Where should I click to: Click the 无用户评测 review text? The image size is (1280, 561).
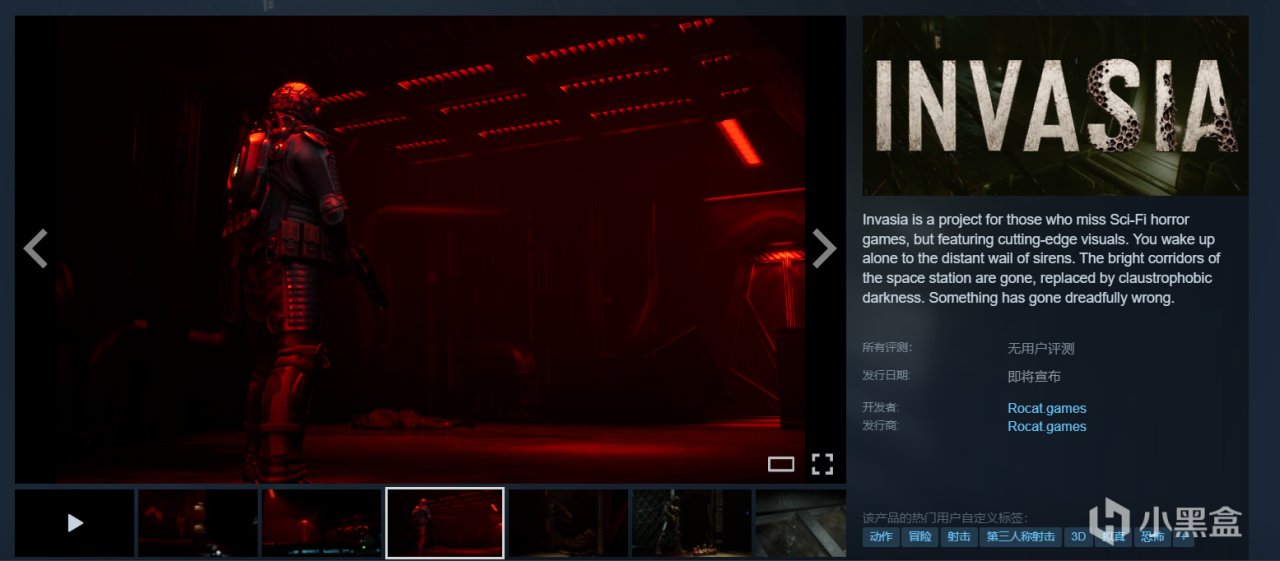click(x=1041, y=349)
